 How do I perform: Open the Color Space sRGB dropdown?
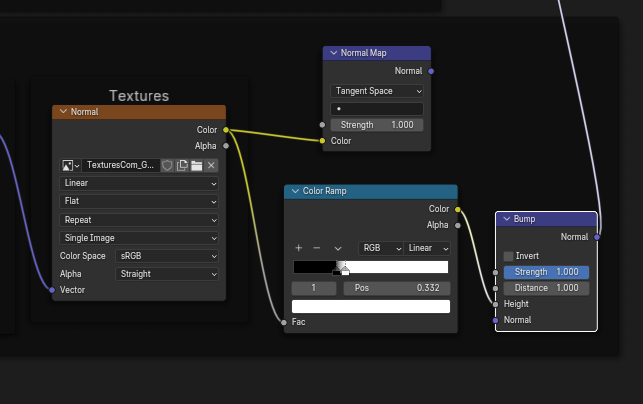coord(167,256)
